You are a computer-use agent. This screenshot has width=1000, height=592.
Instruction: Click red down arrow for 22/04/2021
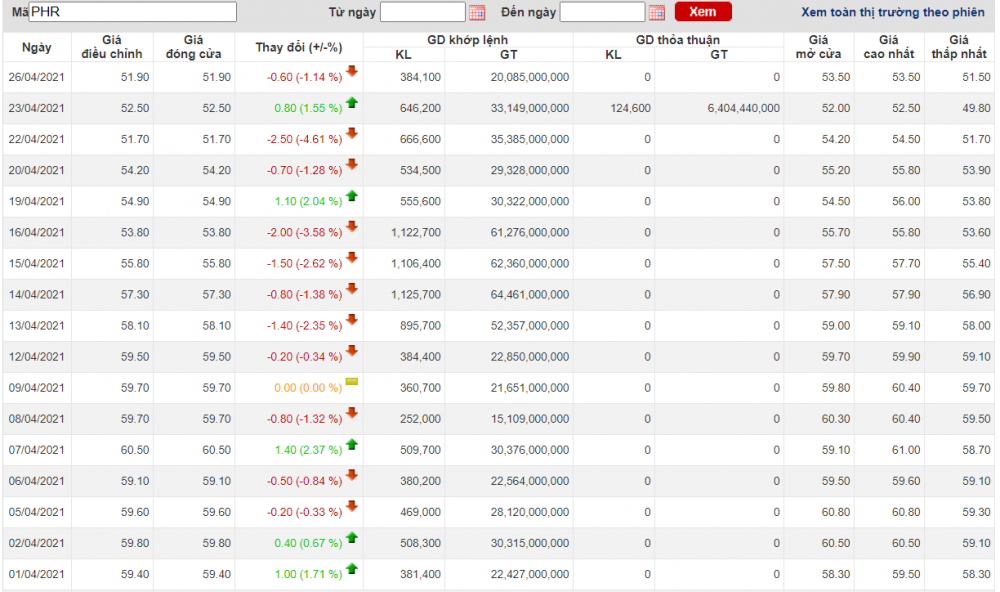[351, 133]
